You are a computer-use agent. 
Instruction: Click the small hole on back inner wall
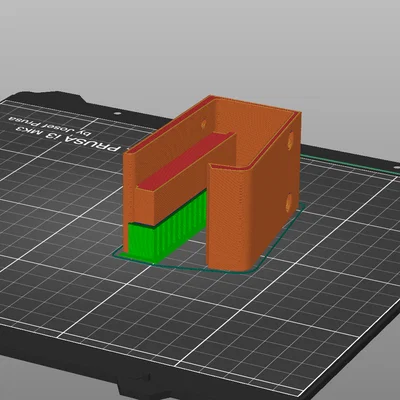203,124
